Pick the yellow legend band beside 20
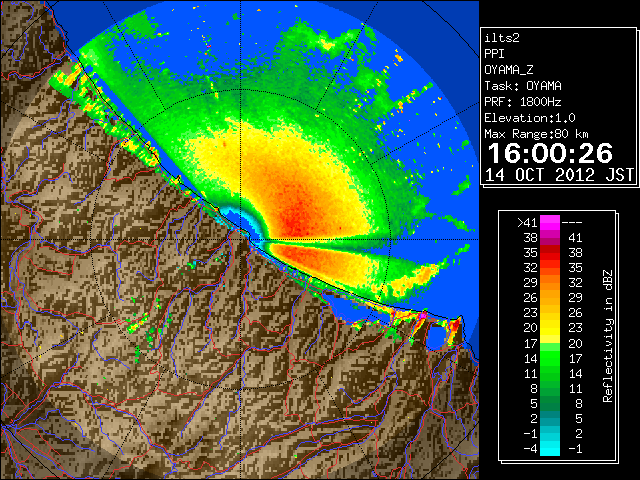The image size is (640, 480). [550, 328]
